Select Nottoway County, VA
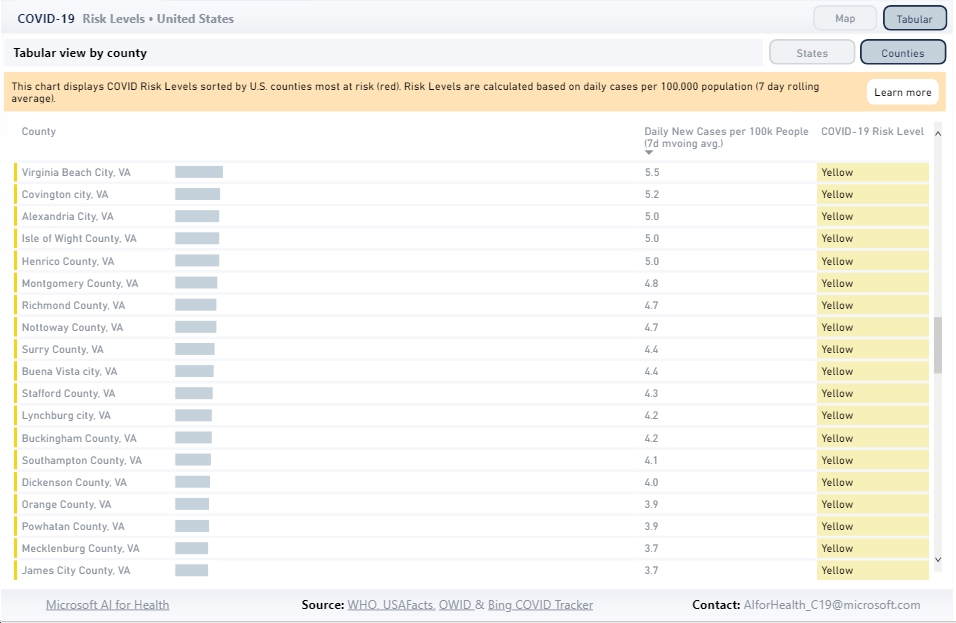This screenshot has height=623, width=956. tap(471, 327)
